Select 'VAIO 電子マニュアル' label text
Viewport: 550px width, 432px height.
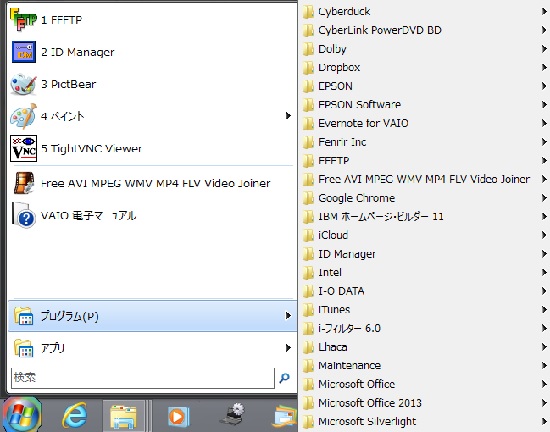click(88, 215)
